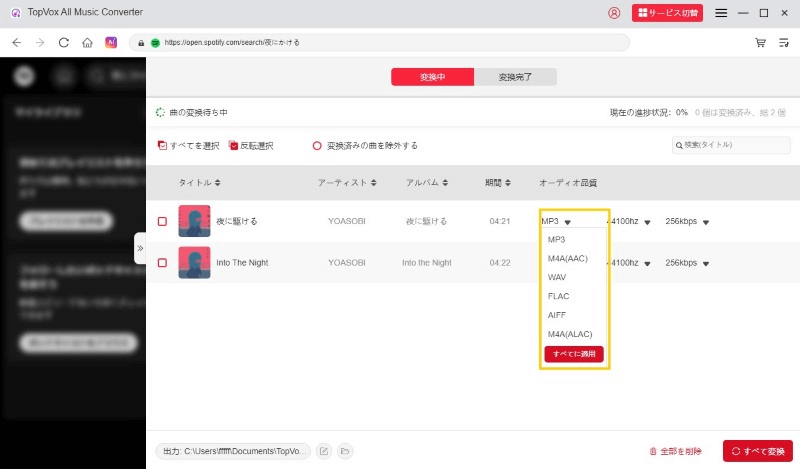Tick the checkbox for Into The Night
This screenshot has width=800, height=469.
tap(162, 263)
